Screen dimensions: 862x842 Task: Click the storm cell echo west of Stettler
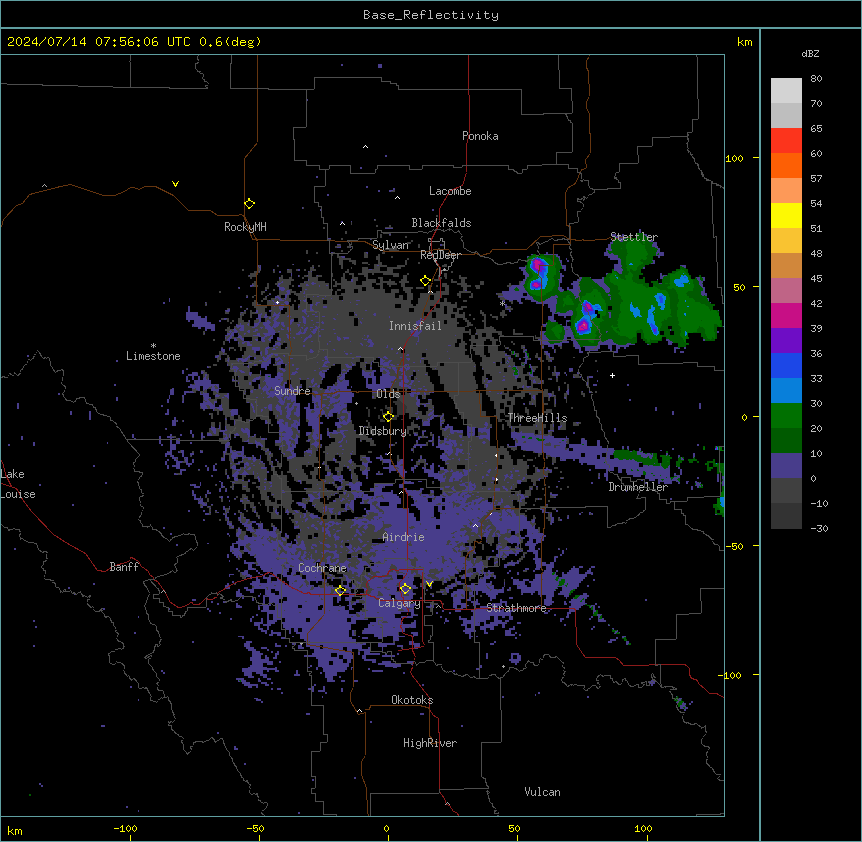pyautogui.click(x=540, y=276)
